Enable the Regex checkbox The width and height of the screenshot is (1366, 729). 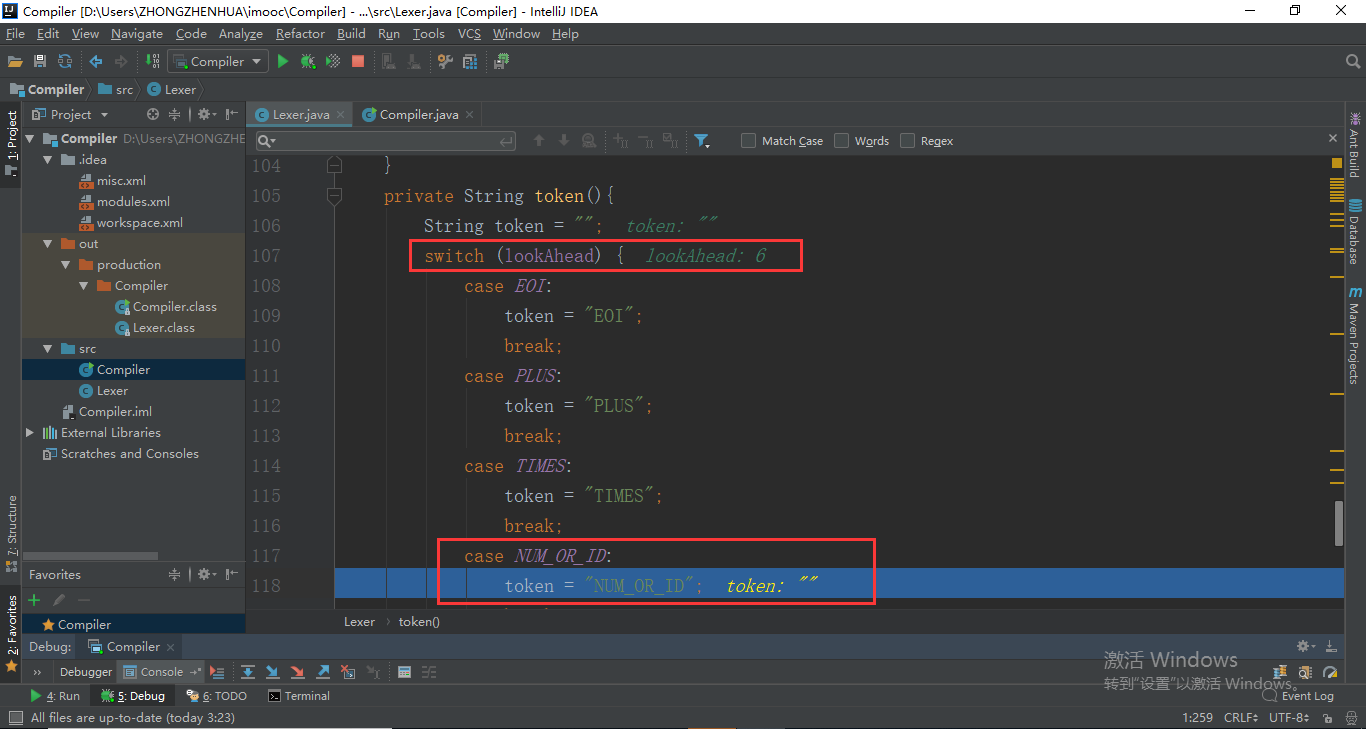[908, 141]
